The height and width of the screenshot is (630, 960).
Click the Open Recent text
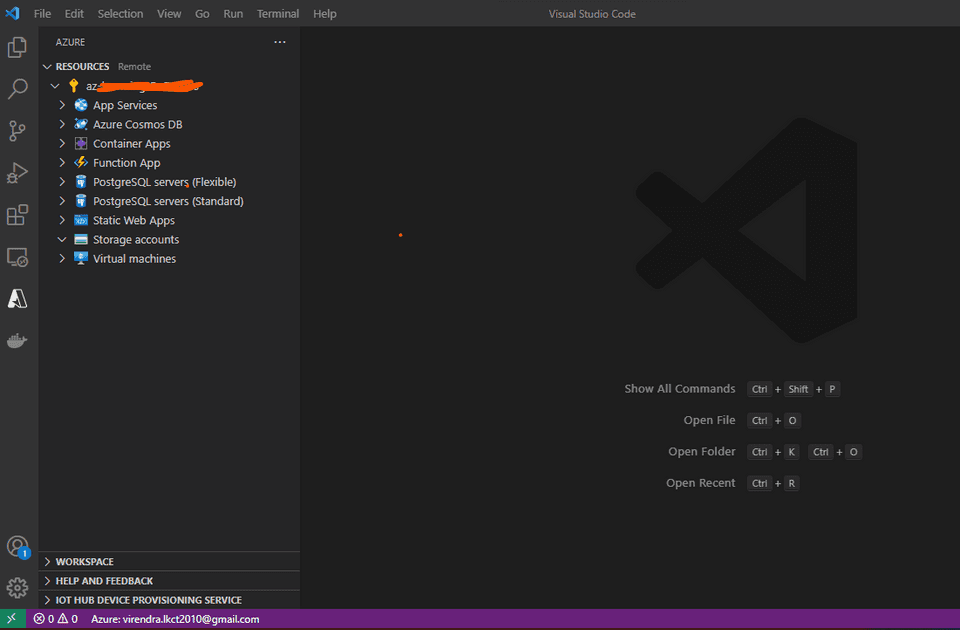pos(700,482)
